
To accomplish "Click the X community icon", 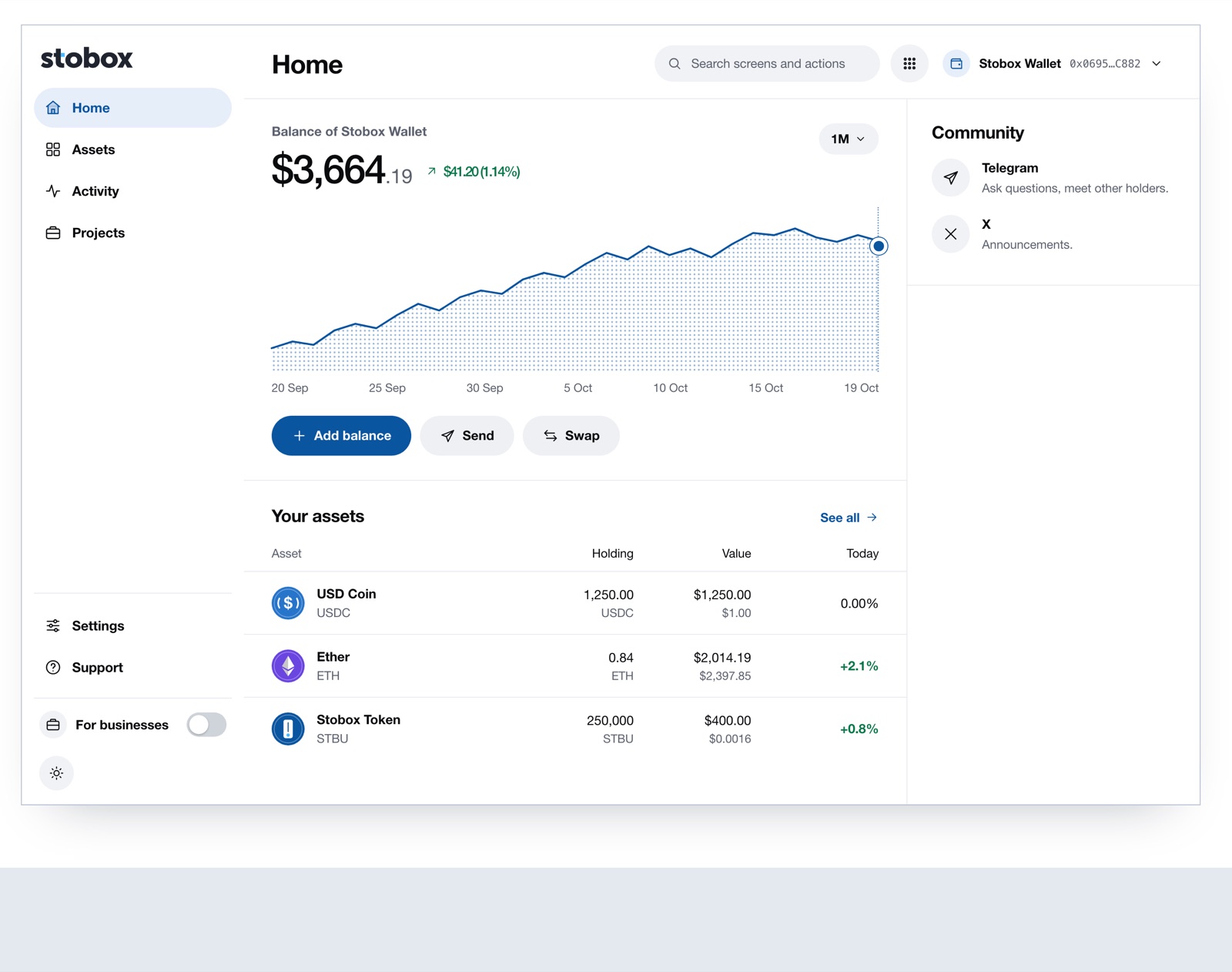I will [x=951, y=234].
